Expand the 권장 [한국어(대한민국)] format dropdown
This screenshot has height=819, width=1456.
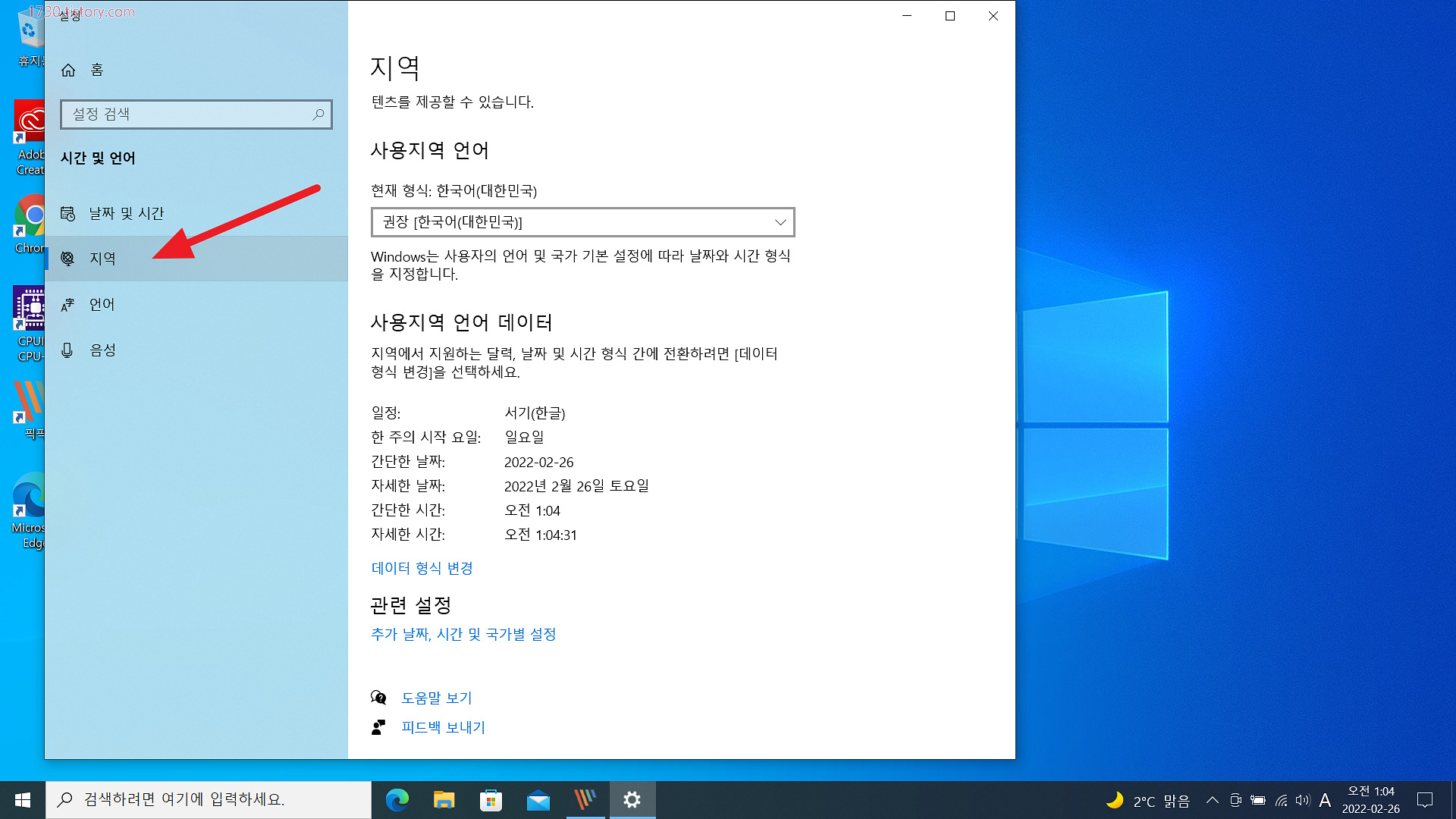[582, 222]
